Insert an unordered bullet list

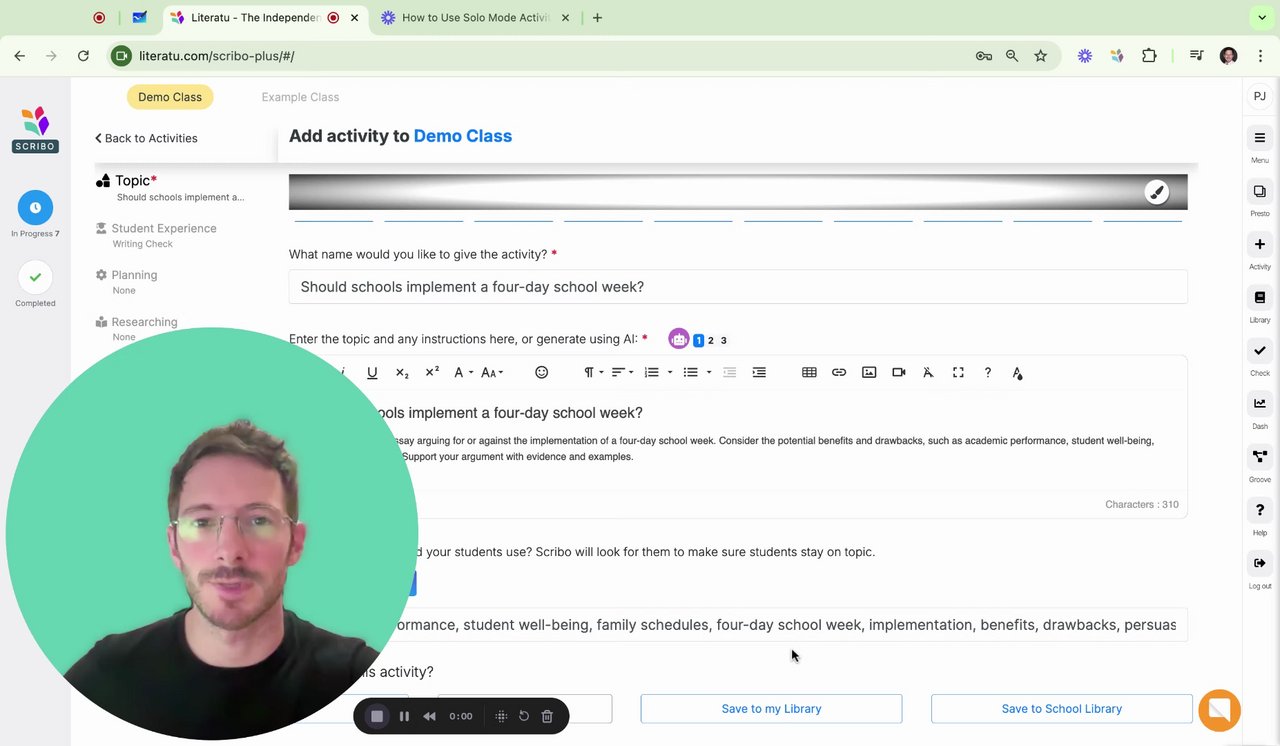coord(690,372)
